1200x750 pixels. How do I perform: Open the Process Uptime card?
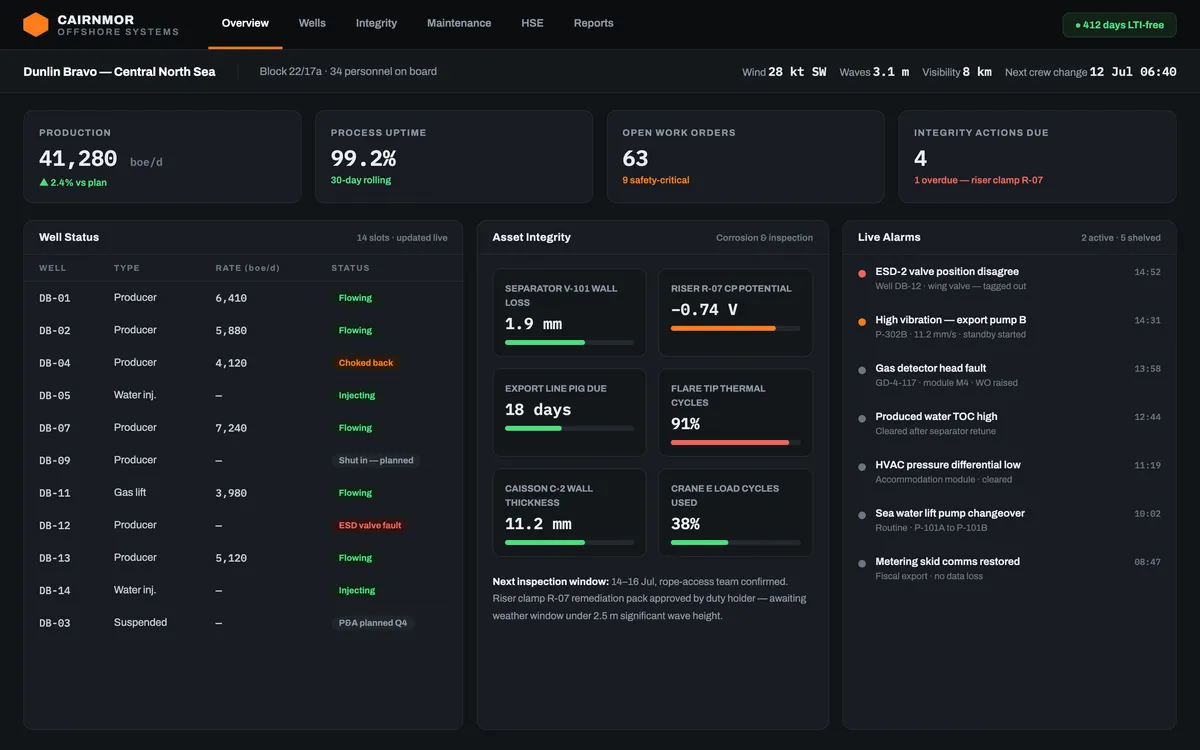454,157
